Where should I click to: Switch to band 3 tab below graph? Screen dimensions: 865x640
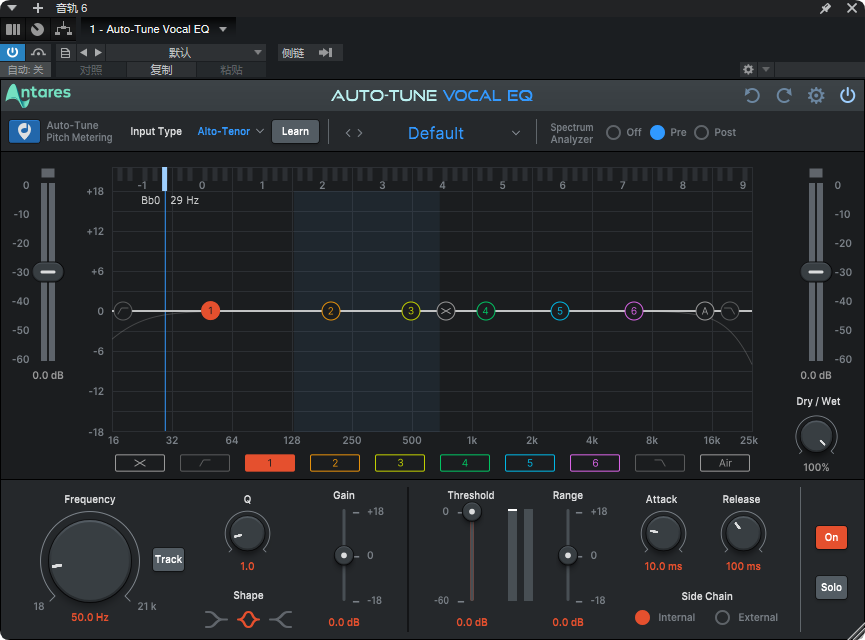tap(400, 463)
